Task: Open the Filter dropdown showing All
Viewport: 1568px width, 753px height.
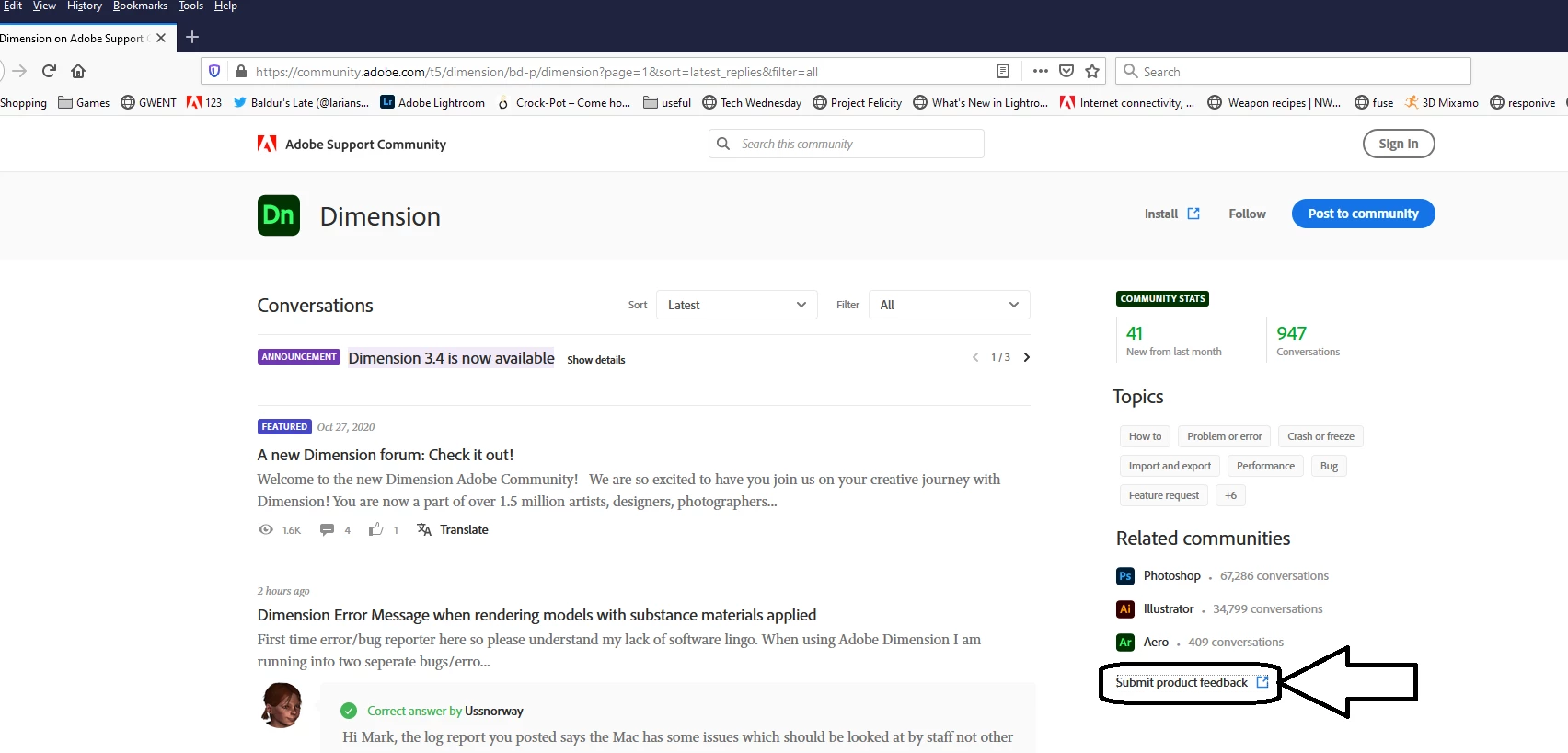Action: pos(949,305)
